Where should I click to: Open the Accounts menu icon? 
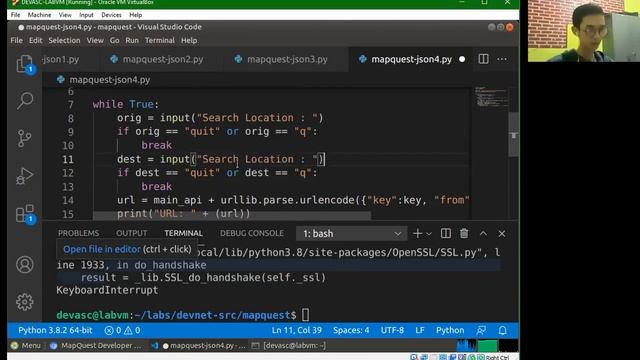coord(24,264)
